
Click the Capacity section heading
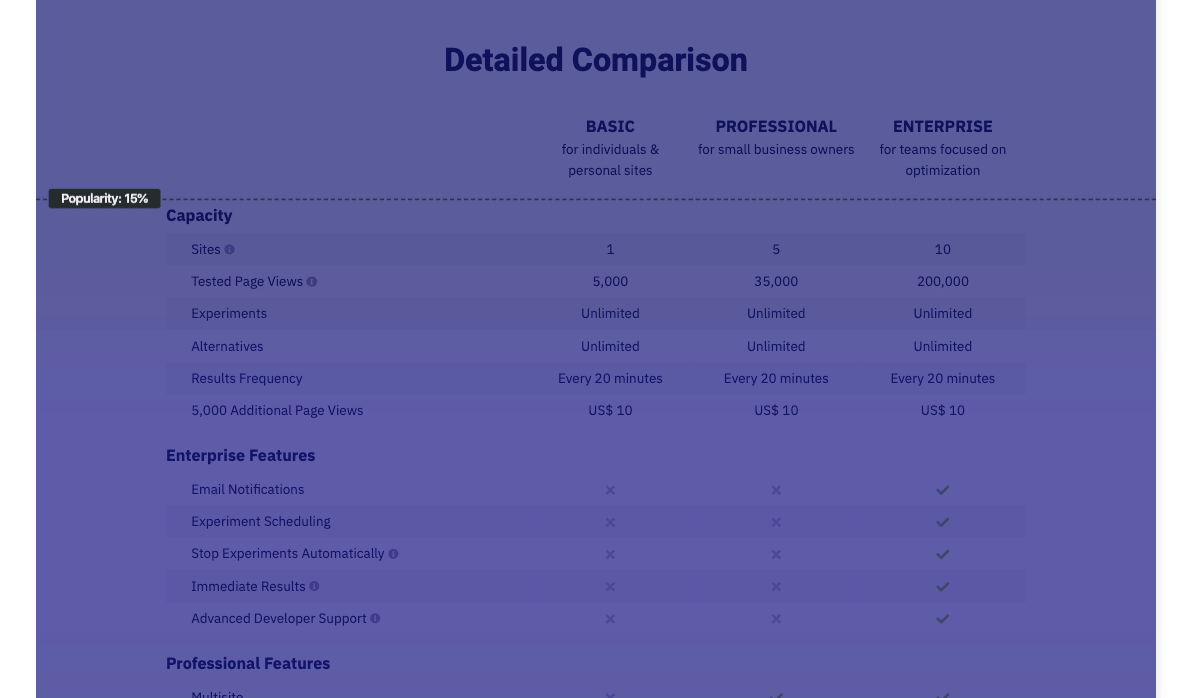pos(199,216)
